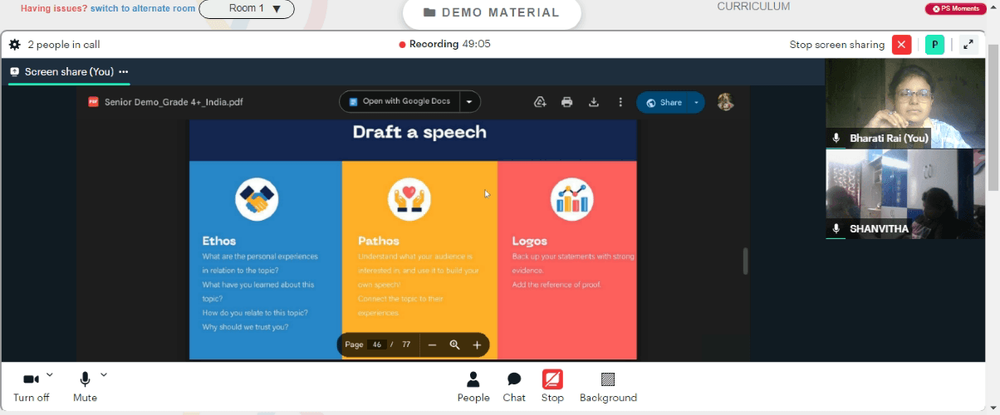The height and width of the screenshot is (415, 1000).
Task: Click the 2 people in call label
Action: click(x=64, y=45)
